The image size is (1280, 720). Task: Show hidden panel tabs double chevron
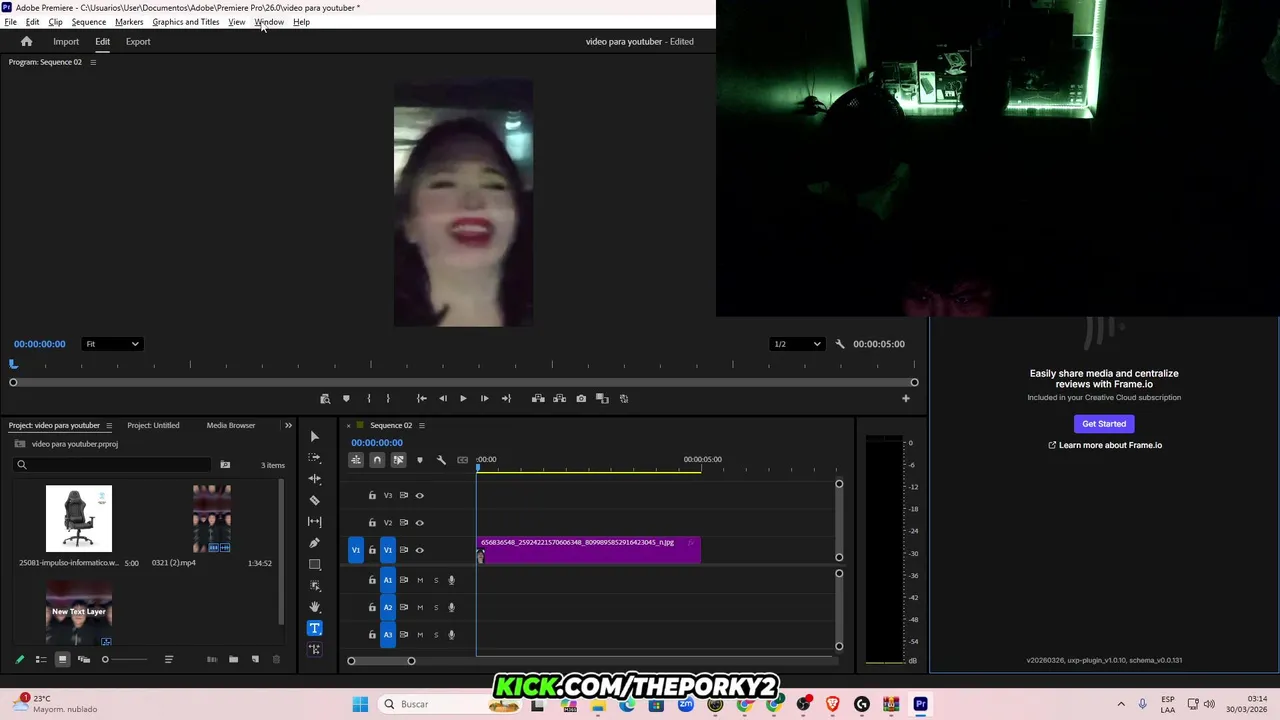[288, 426]
